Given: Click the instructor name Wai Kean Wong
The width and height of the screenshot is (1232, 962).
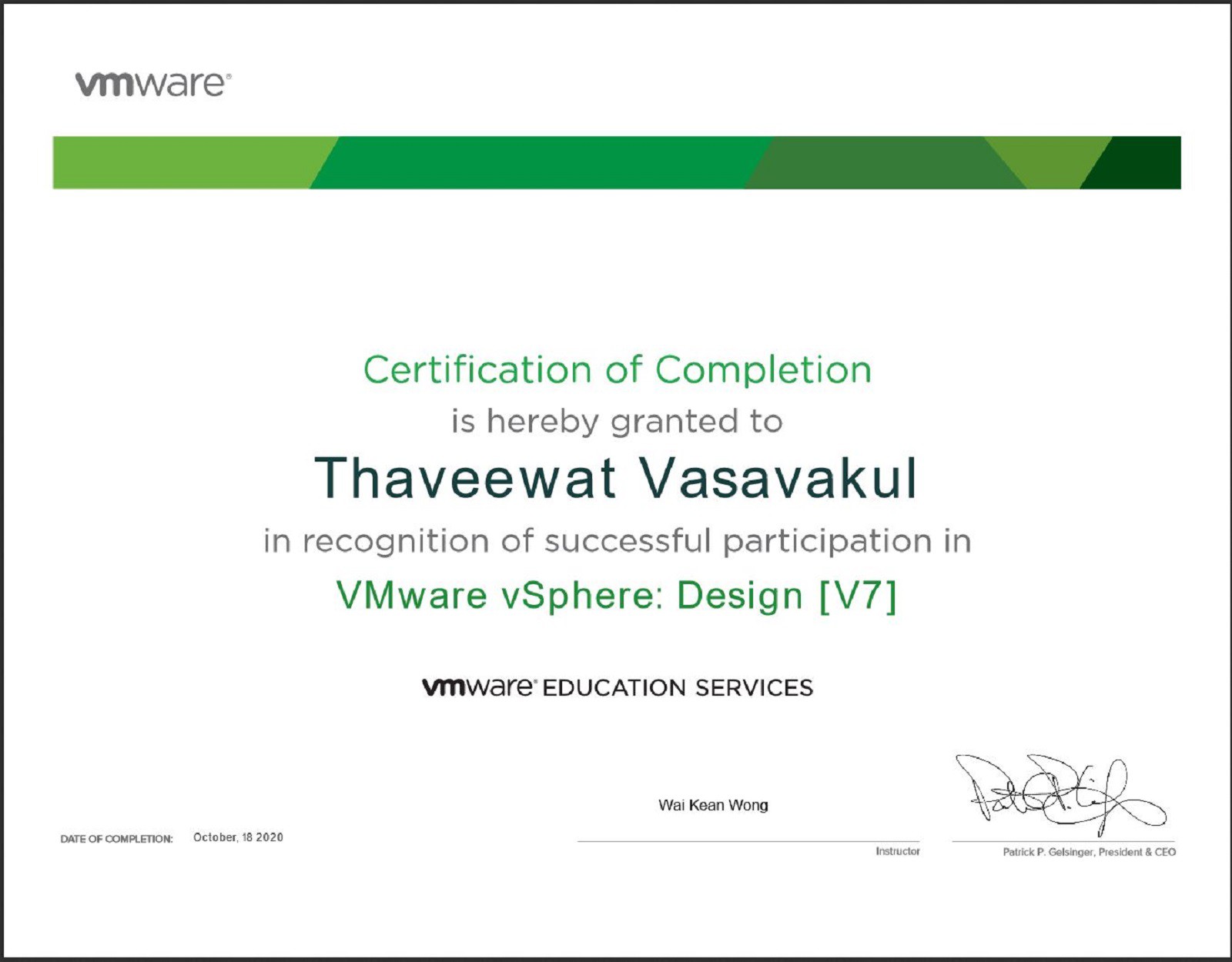Looking at the screenshot, I should point(713,805).
